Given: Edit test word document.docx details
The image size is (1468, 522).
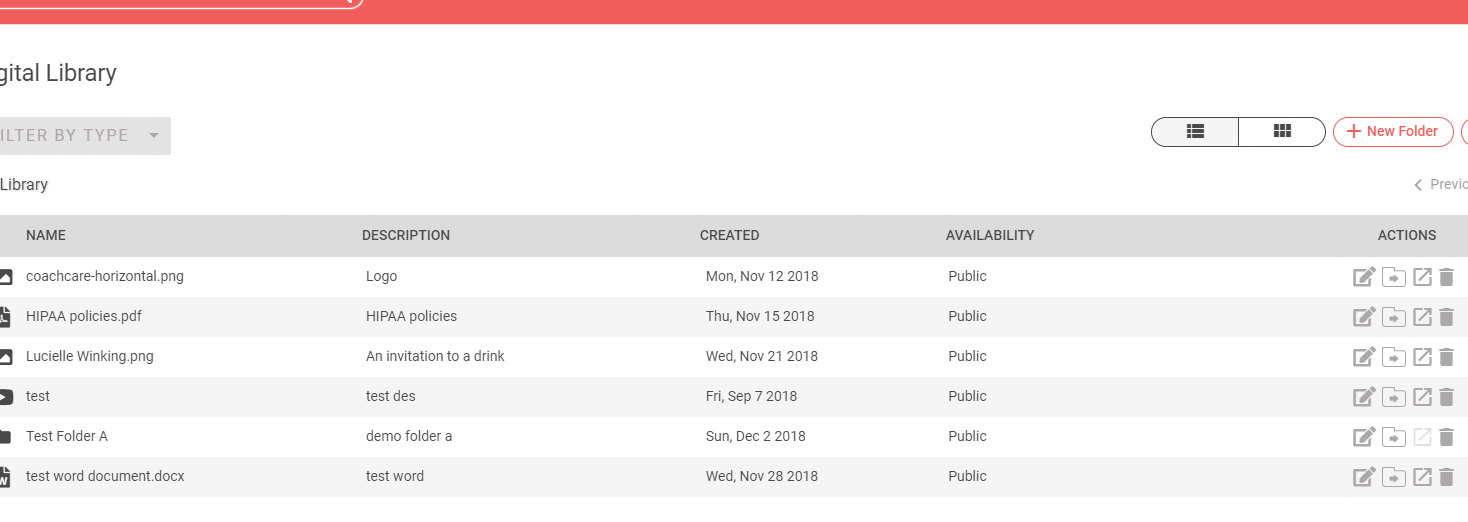Looking at the screenshot, I should point(1364,477).
